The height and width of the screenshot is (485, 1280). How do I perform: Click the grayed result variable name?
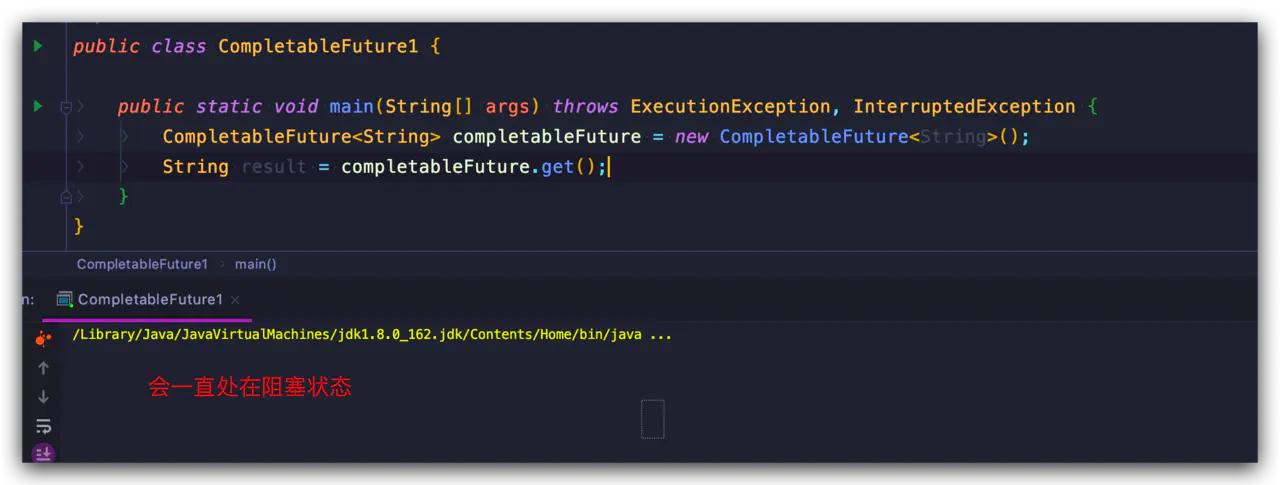point(273,166)
